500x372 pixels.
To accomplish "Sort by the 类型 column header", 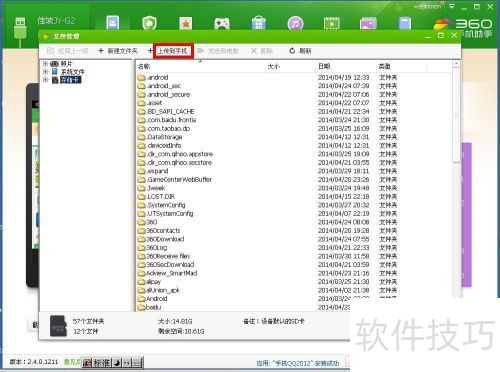I will [x=385, y=66].
